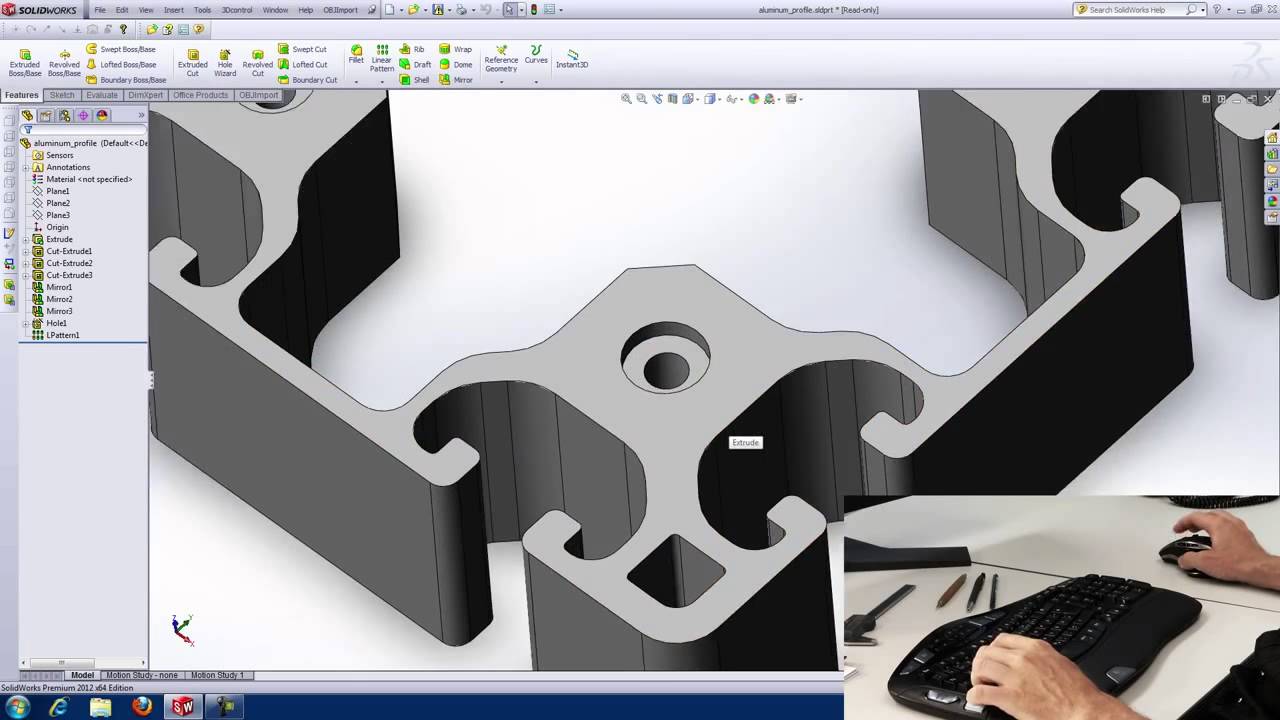Image resolution: width=1280 pixels, height=720 pixels.
Task: Open the File menu
Action: pyautogui.click(x=100, y=10)
